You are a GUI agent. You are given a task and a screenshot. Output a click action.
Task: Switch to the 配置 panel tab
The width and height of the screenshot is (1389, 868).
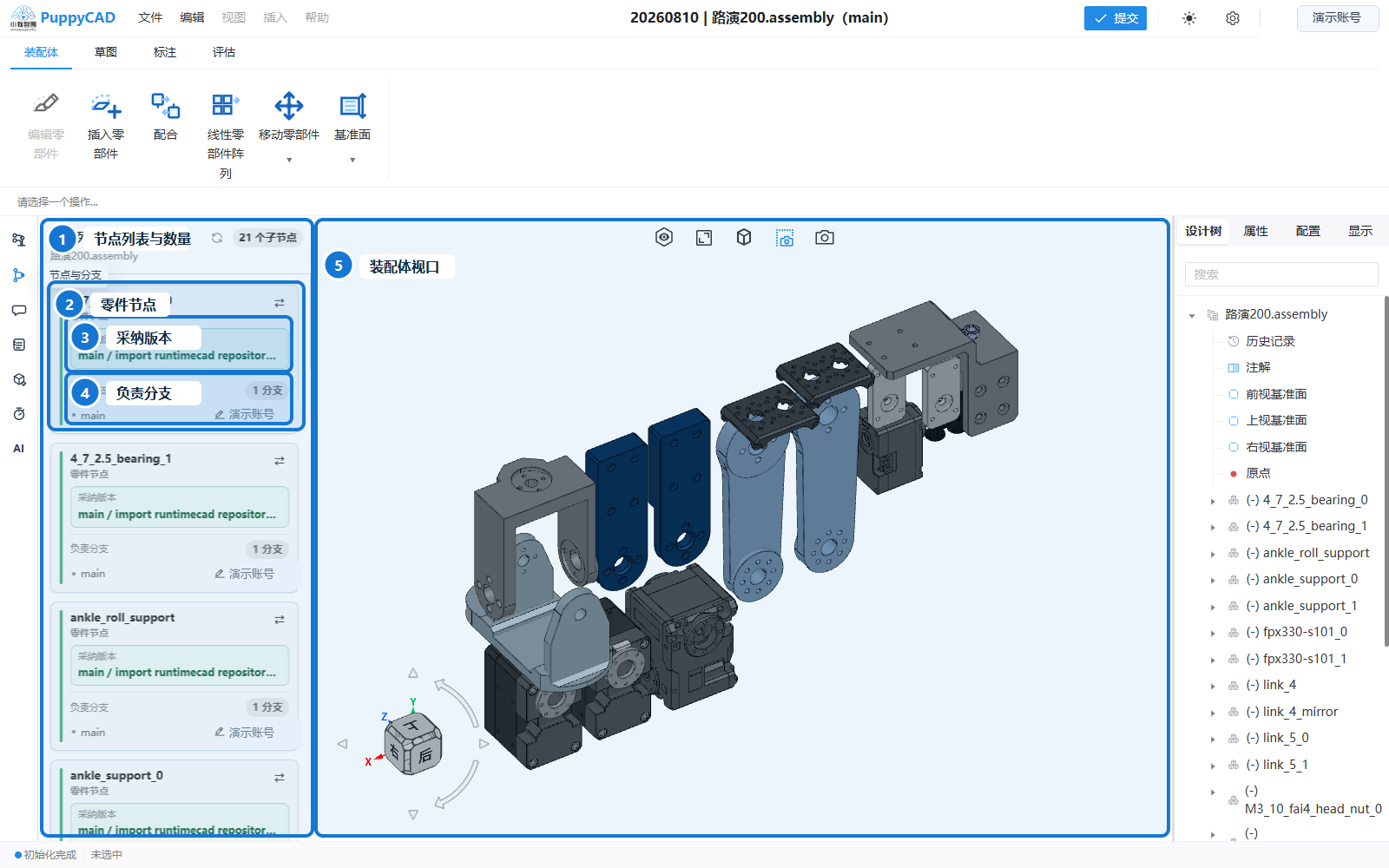1307,231
